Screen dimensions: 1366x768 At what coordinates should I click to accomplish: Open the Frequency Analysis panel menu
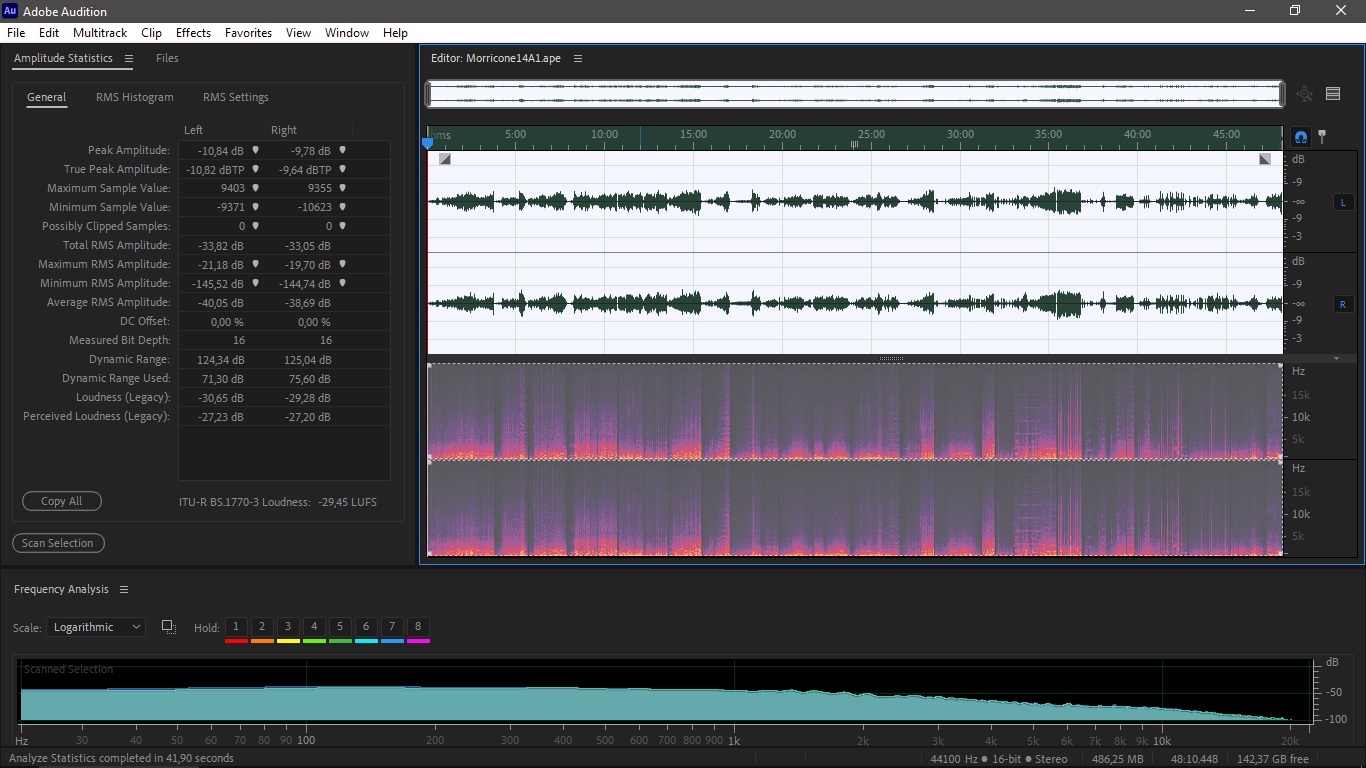(x=124, y=590)
